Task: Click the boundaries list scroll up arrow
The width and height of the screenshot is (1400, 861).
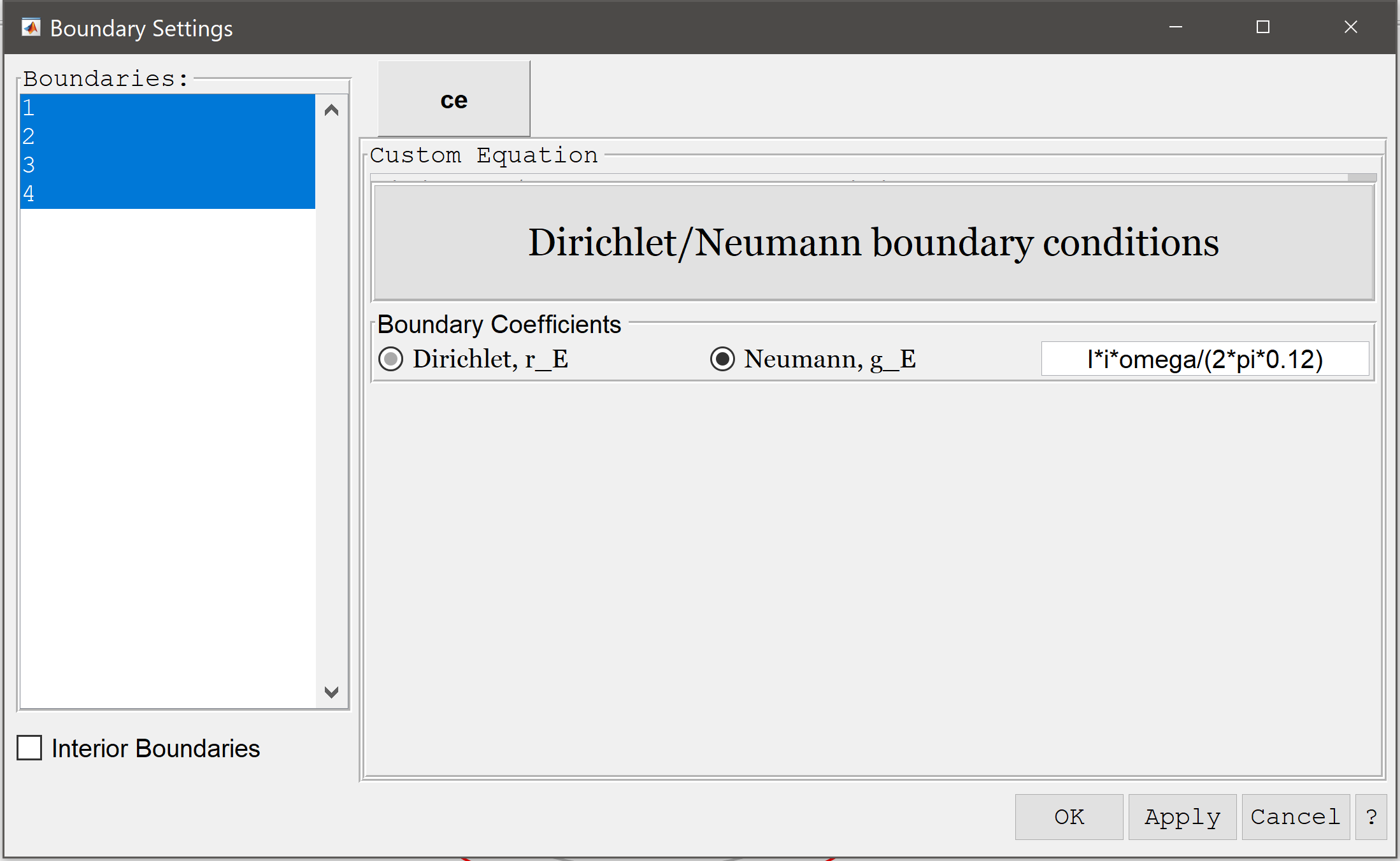Action: [x=331, y=111]
